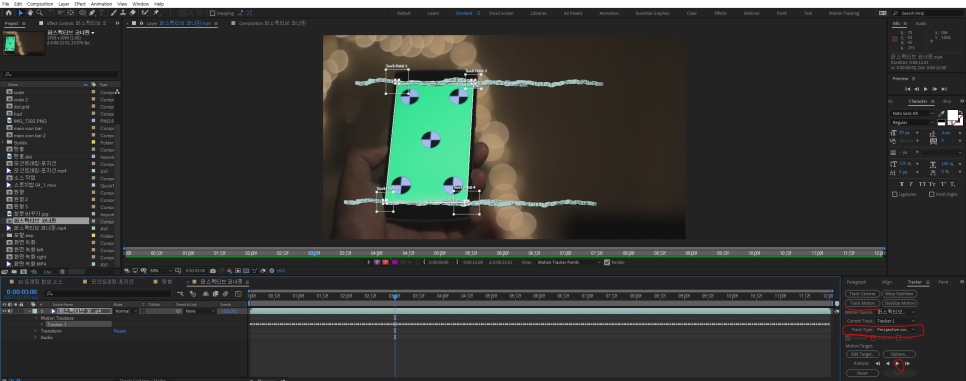Open Parent & Link None dropdown

[x=199, y=311]
